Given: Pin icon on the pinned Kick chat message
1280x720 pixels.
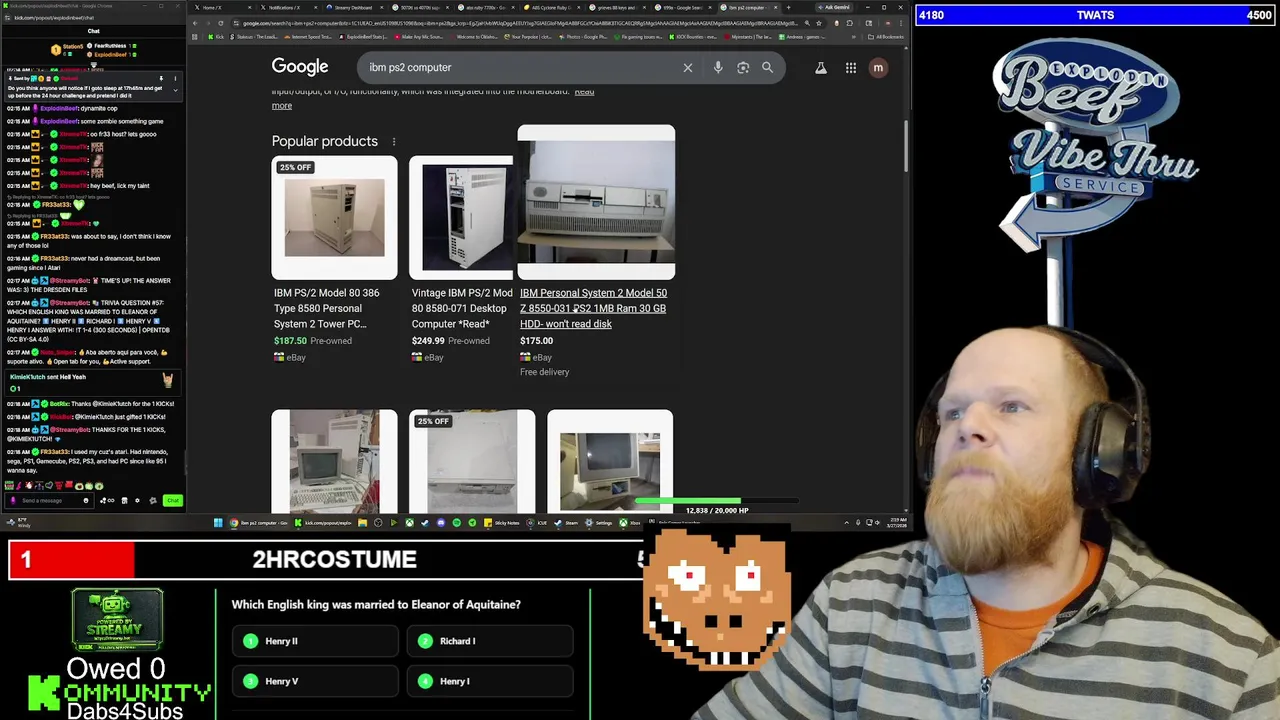Looking at the screenshot, I should point(161,78).
